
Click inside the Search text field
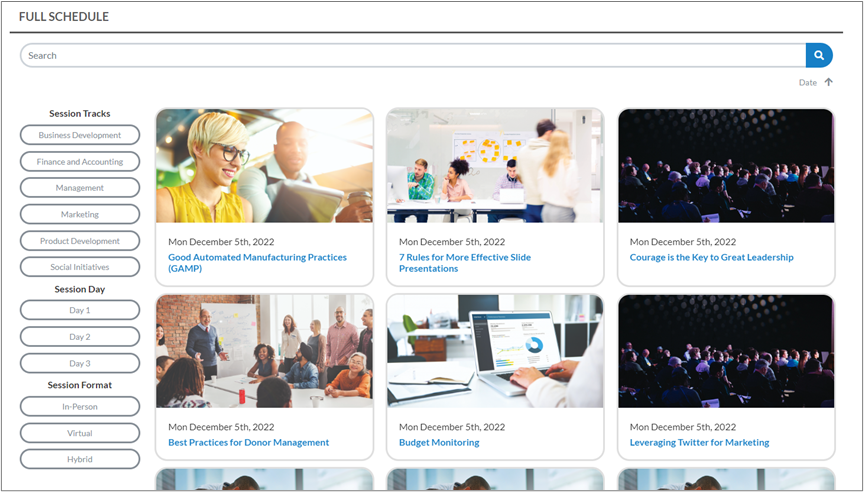coord(410,56)
